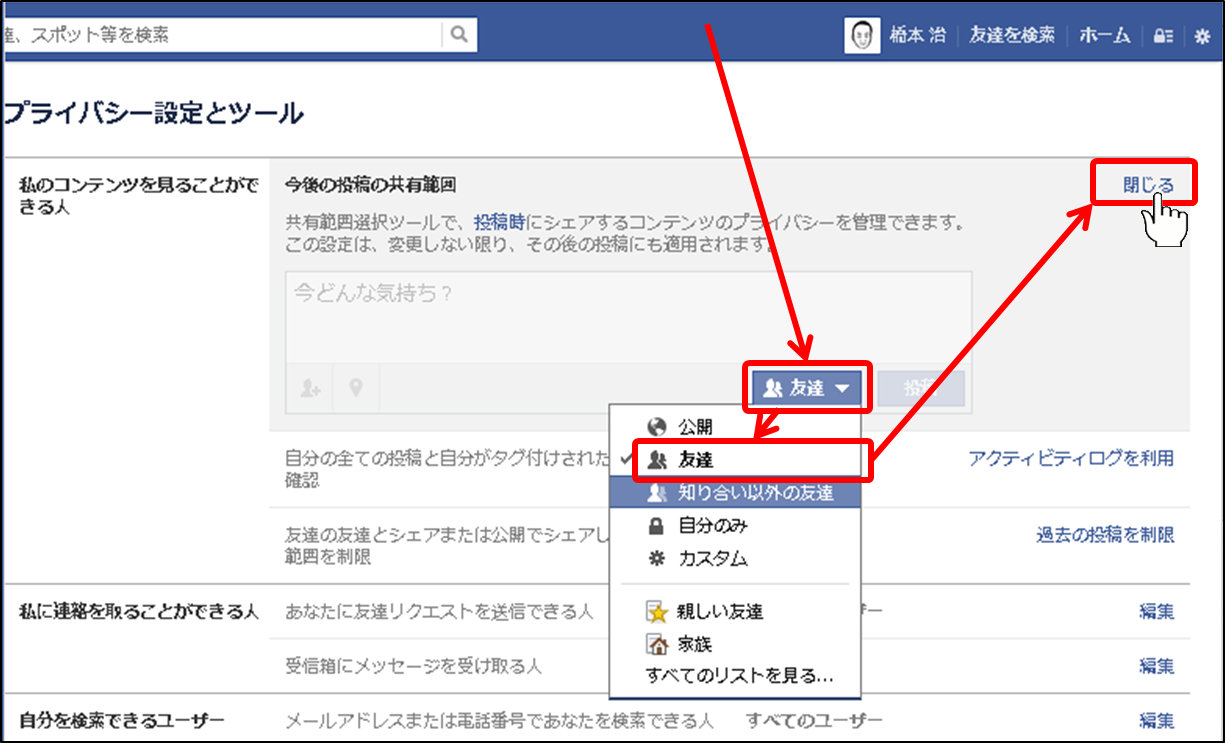The image size is (1225, 743).
Task: Select 親しい友達 list option
Action: coord(720,612)
